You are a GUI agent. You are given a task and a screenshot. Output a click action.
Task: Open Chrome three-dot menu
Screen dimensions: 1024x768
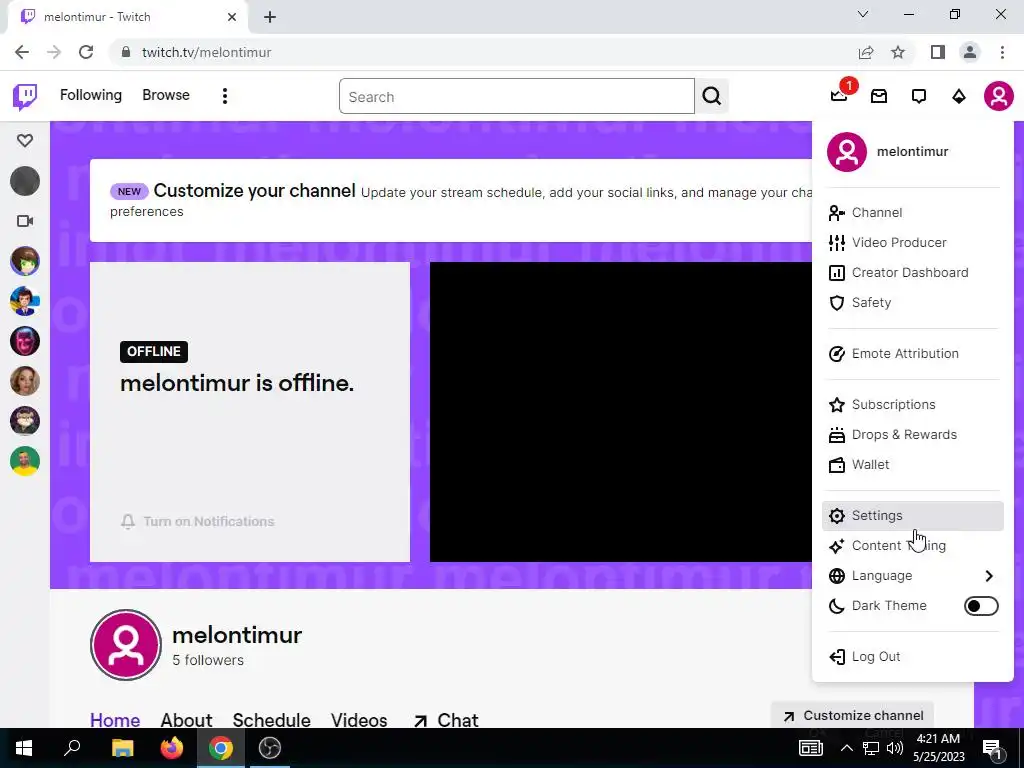[1002, 52]
